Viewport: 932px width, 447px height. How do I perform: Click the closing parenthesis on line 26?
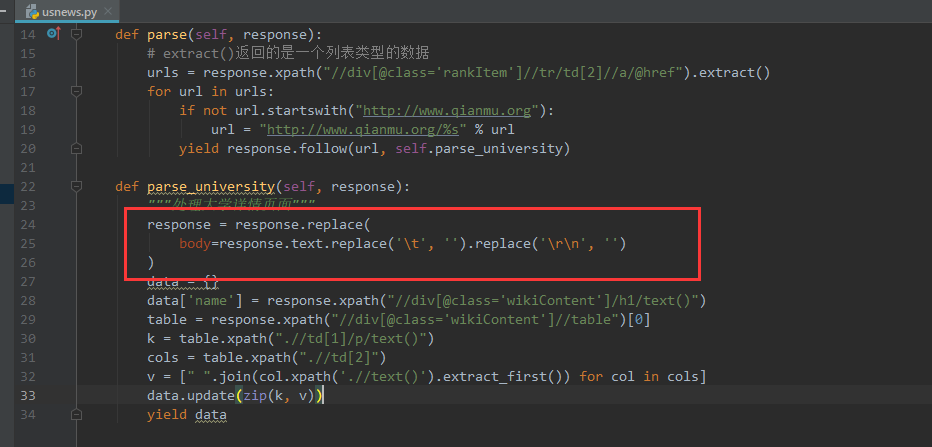[151, 263]
